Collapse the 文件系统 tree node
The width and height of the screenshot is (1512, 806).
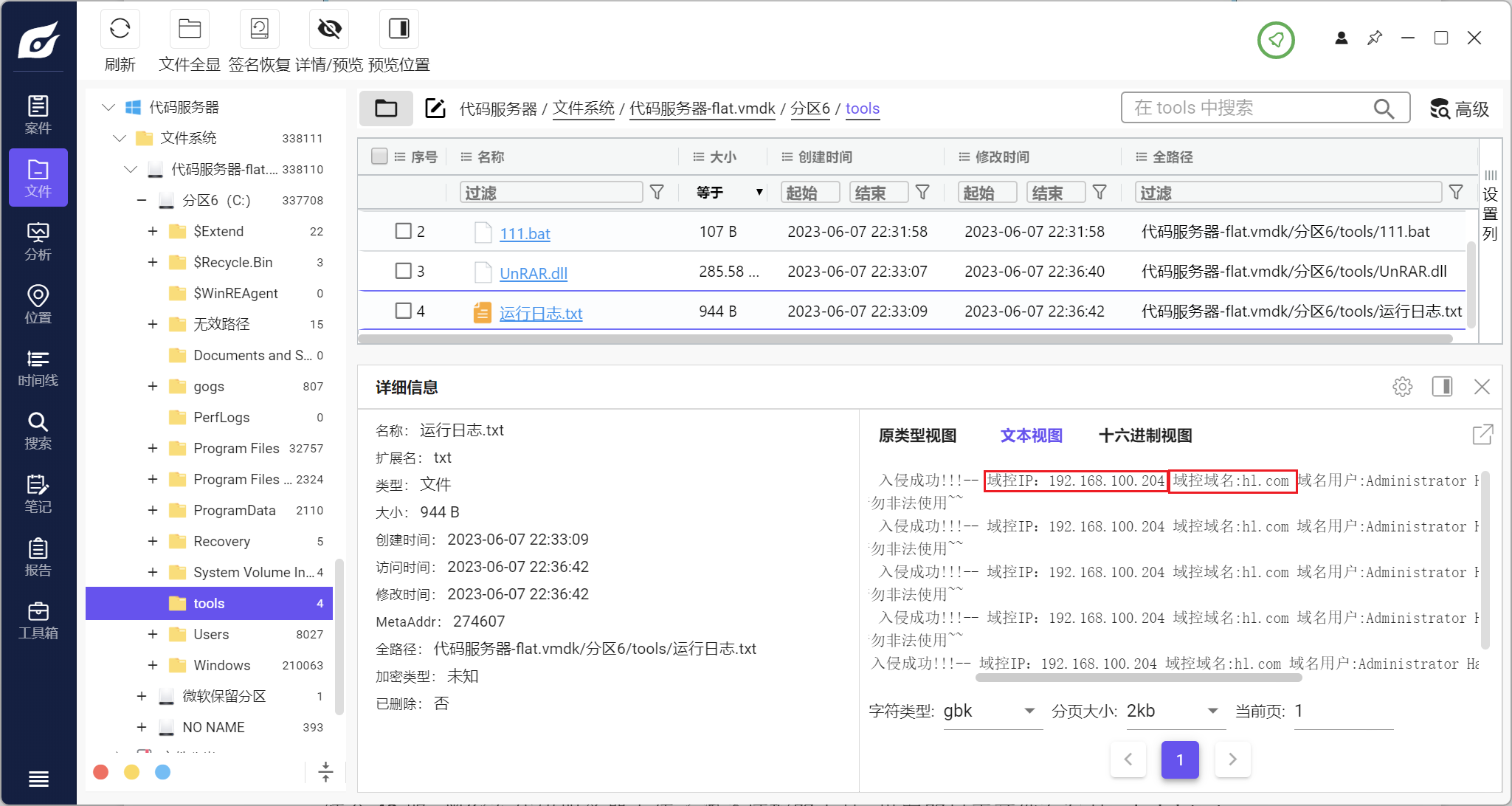point(120,138)
